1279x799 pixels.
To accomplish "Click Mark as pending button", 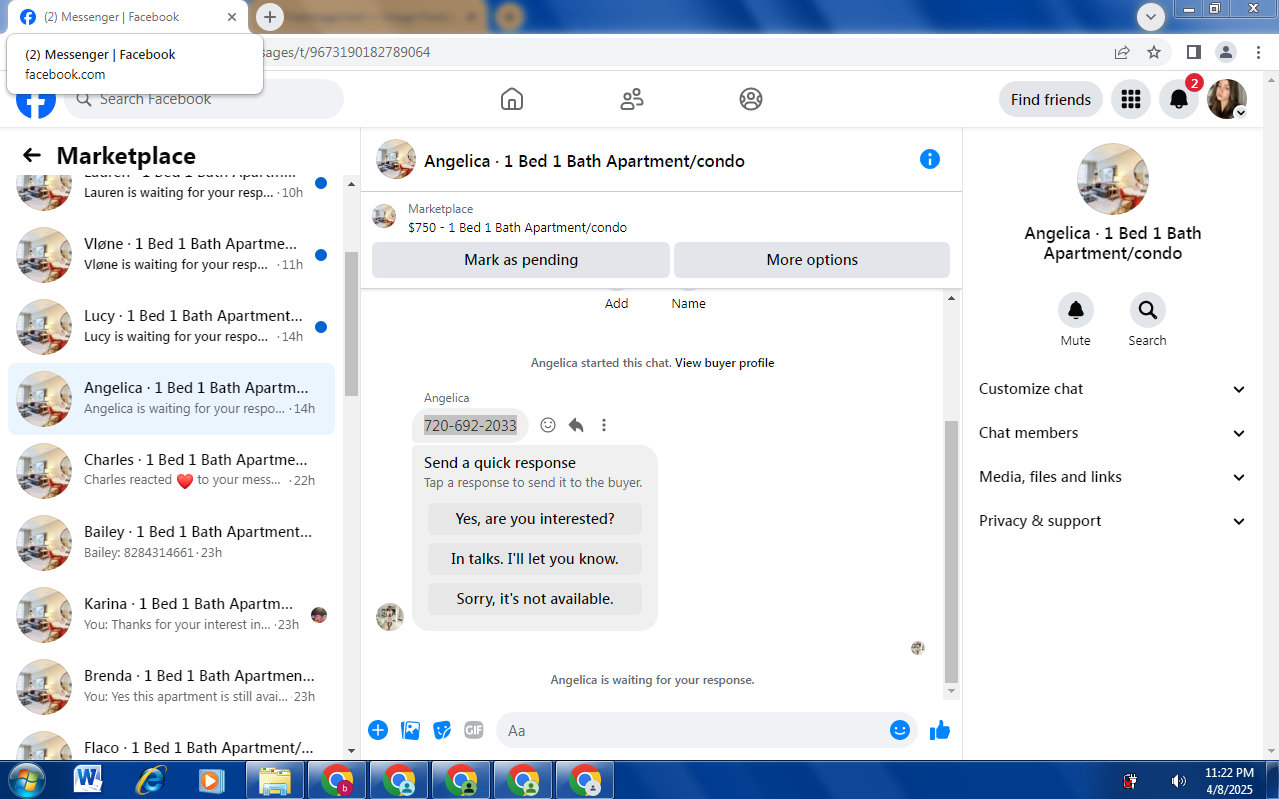I will [521, 260].
